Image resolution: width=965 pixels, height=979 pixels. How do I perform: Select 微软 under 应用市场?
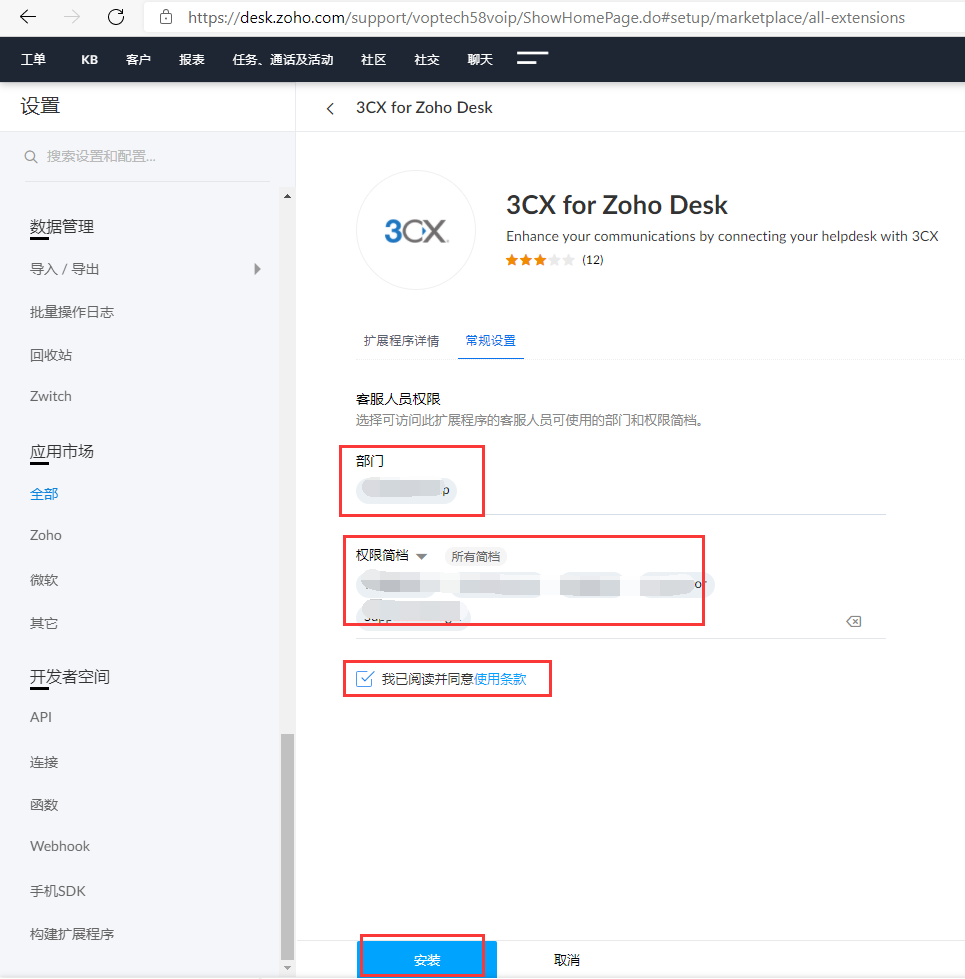[44, 580]
